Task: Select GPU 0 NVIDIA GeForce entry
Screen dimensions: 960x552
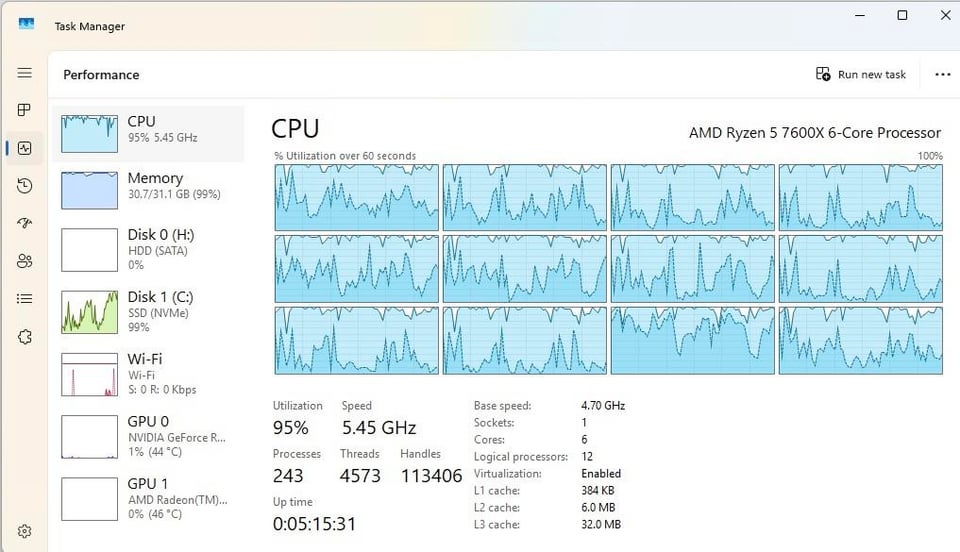Action: click(x=148, y=436)
